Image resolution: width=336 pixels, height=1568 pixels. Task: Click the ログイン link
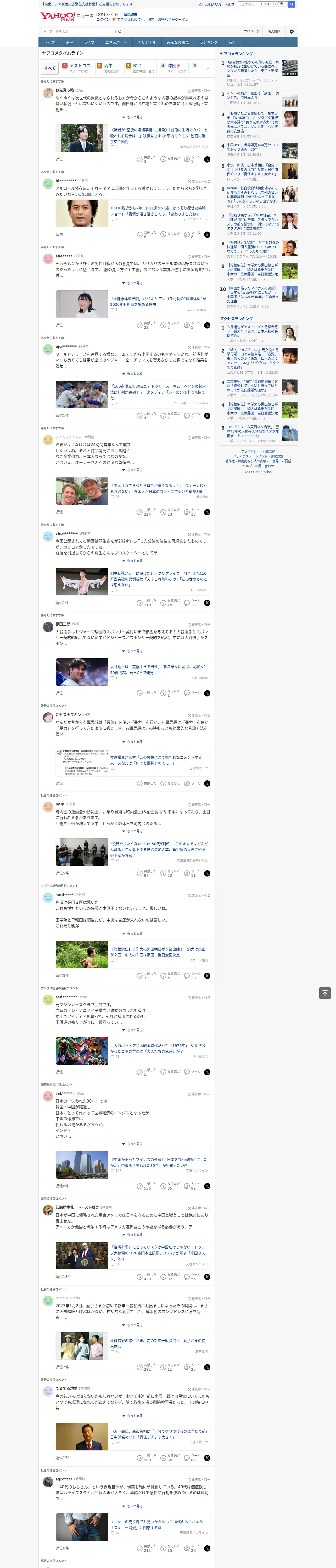(103, 20)
